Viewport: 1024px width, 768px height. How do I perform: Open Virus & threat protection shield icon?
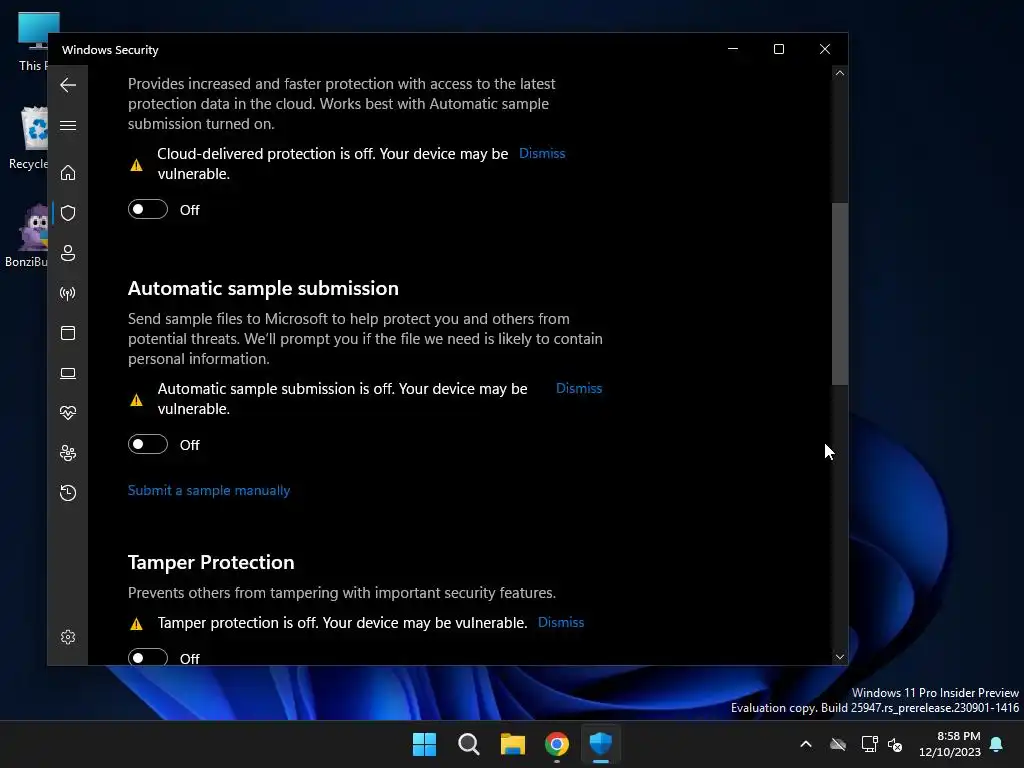point(68,213)
